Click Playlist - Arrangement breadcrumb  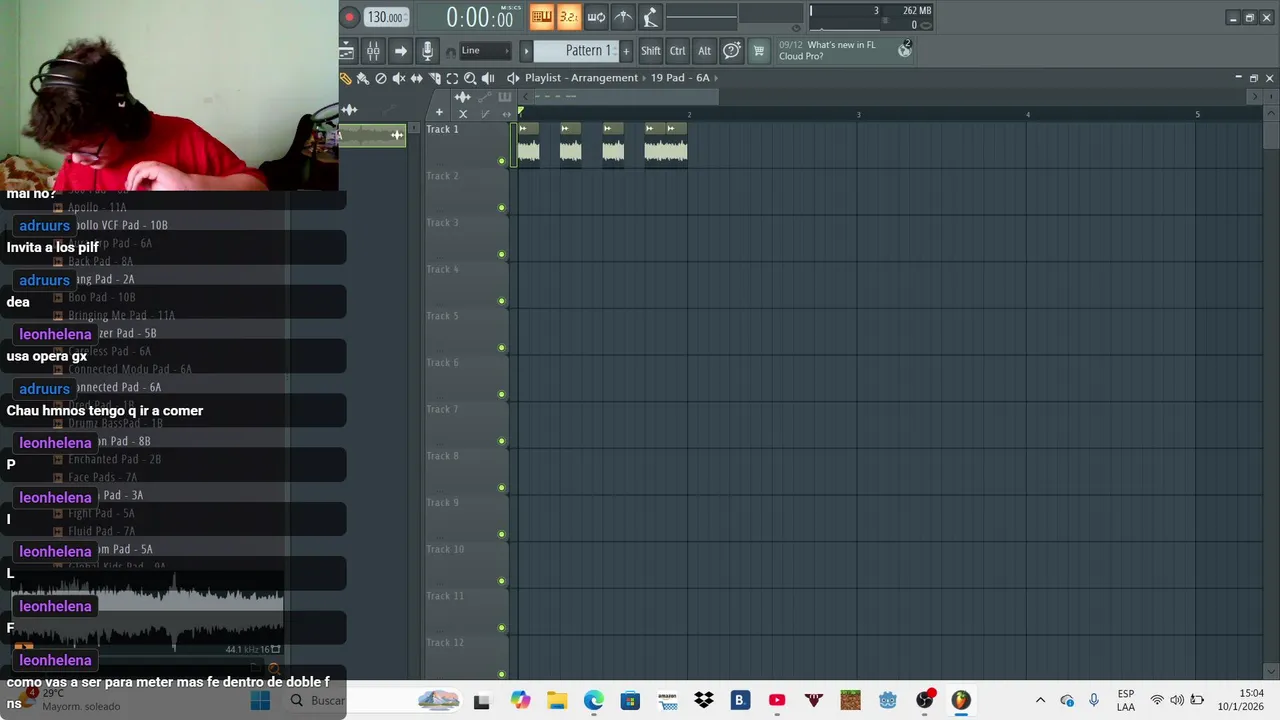(x=581, y=78)
